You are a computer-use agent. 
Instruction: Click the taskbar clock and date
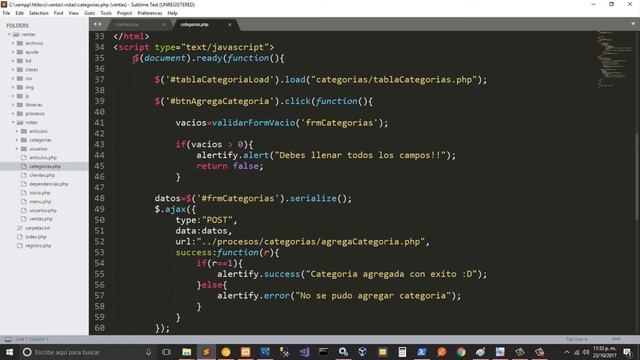pyautogui.click(x=605, y=352)
